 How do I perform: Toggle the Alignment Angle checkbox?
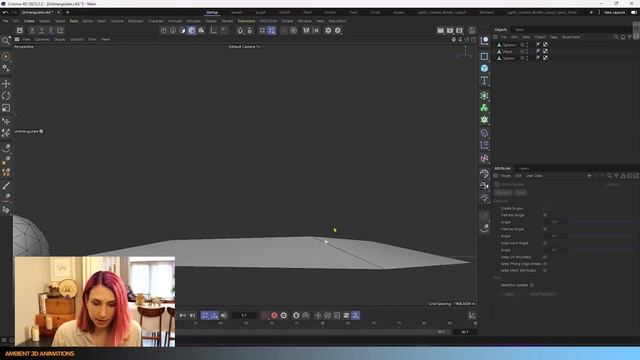pyautogui.click(x=545, y=243)
